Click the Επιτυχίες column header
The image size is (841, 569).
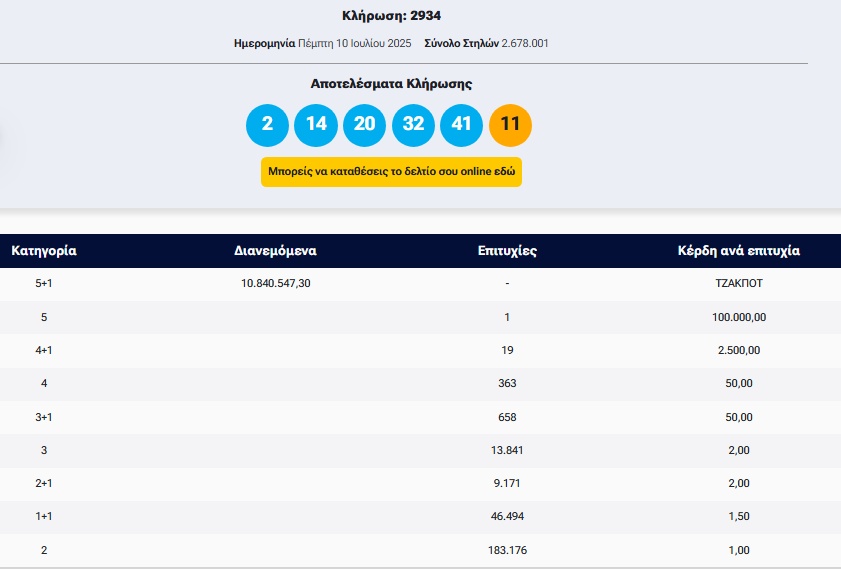coord(507,251)
